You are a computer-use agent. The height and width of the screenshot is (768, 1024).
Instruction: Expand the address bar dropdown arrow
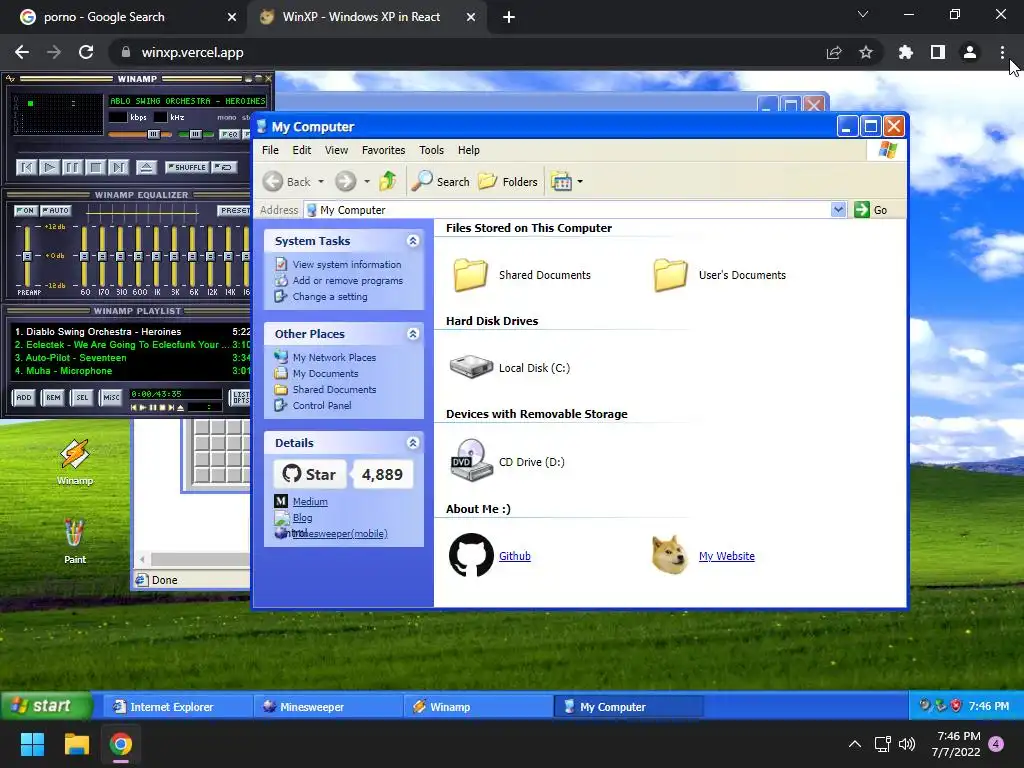839,210
